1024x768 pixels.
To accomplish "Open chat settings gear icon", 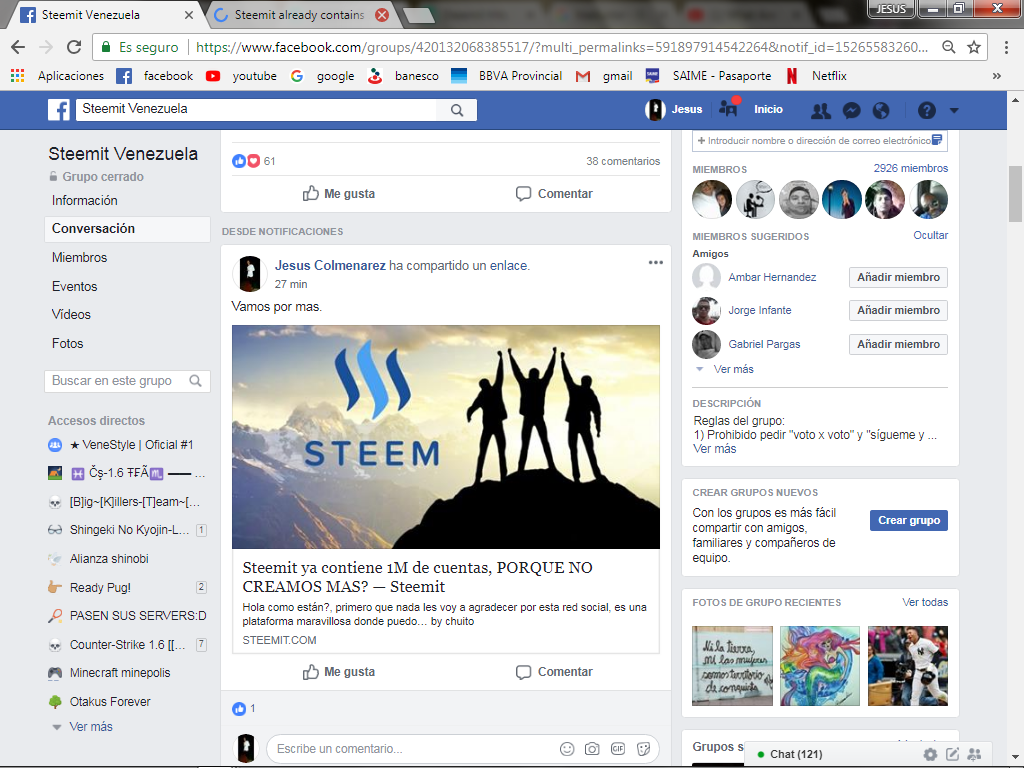I will (930, 754).
